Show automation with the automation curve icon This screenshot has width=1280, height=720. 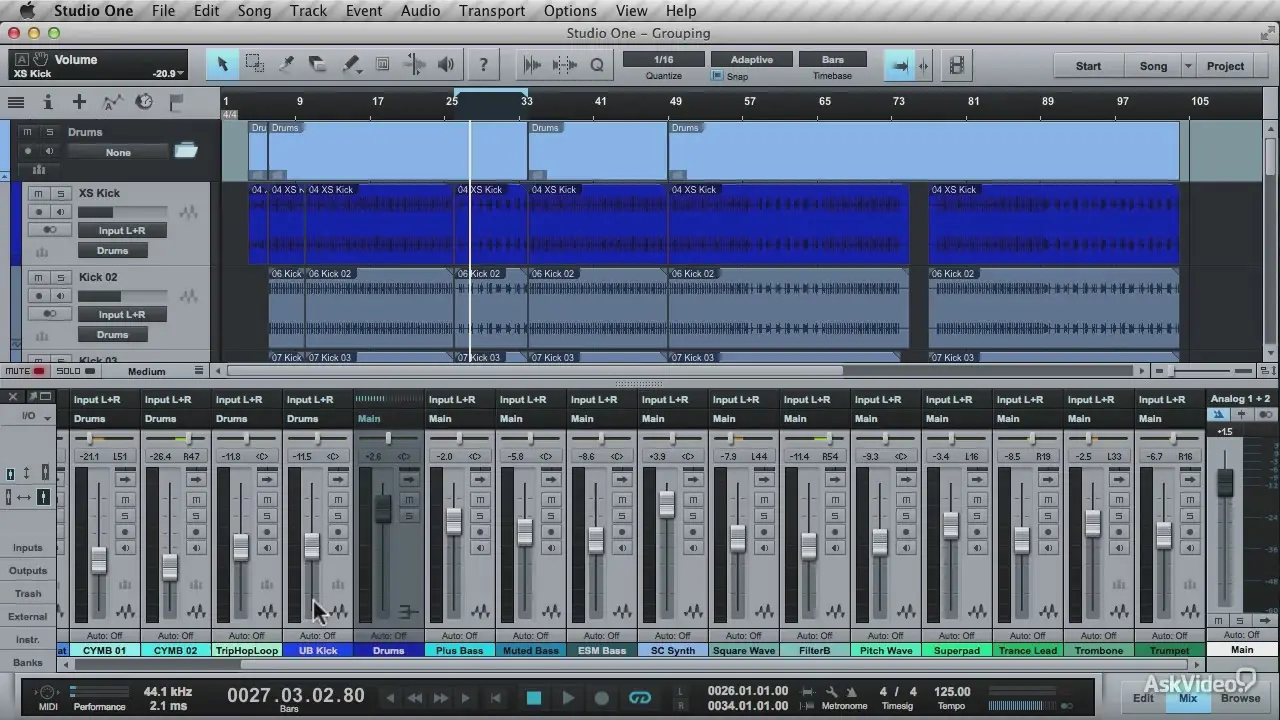point(113,102)
